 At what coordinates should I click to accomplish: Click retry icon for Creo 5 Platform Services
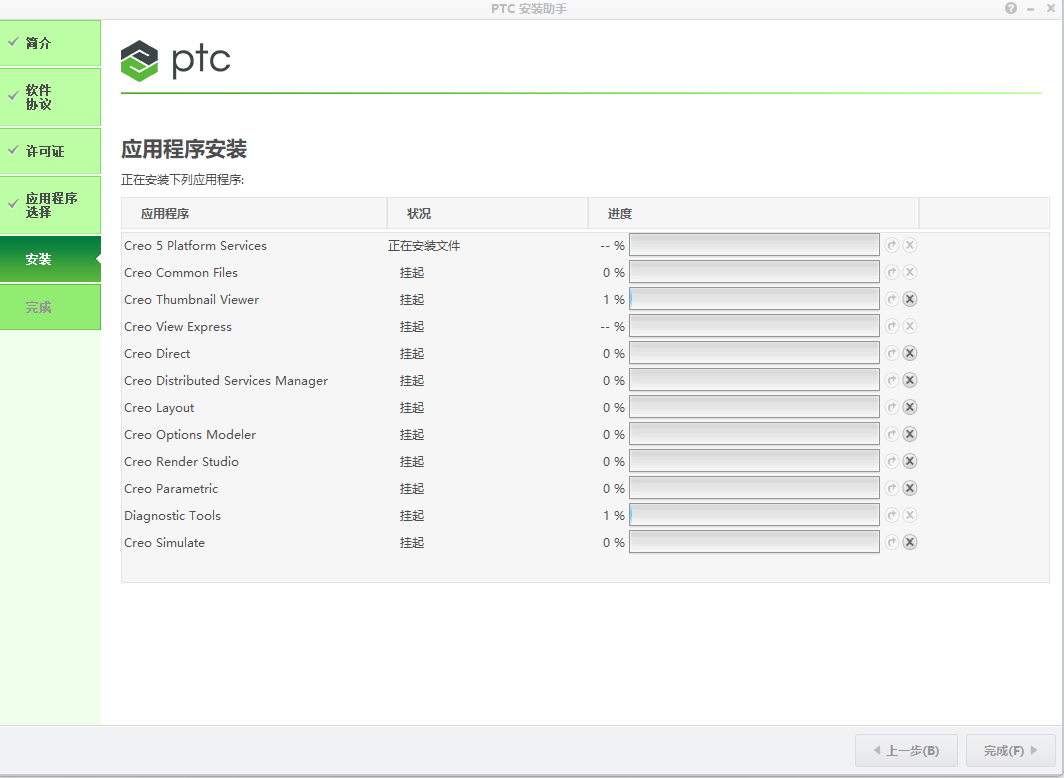892,245
